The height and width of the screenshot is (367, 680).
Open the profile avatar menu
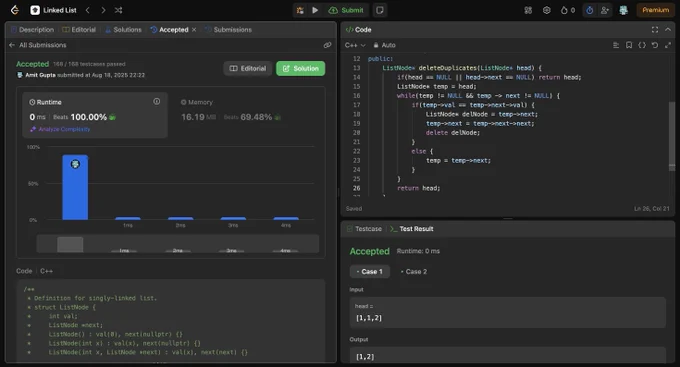click(623, 10)
